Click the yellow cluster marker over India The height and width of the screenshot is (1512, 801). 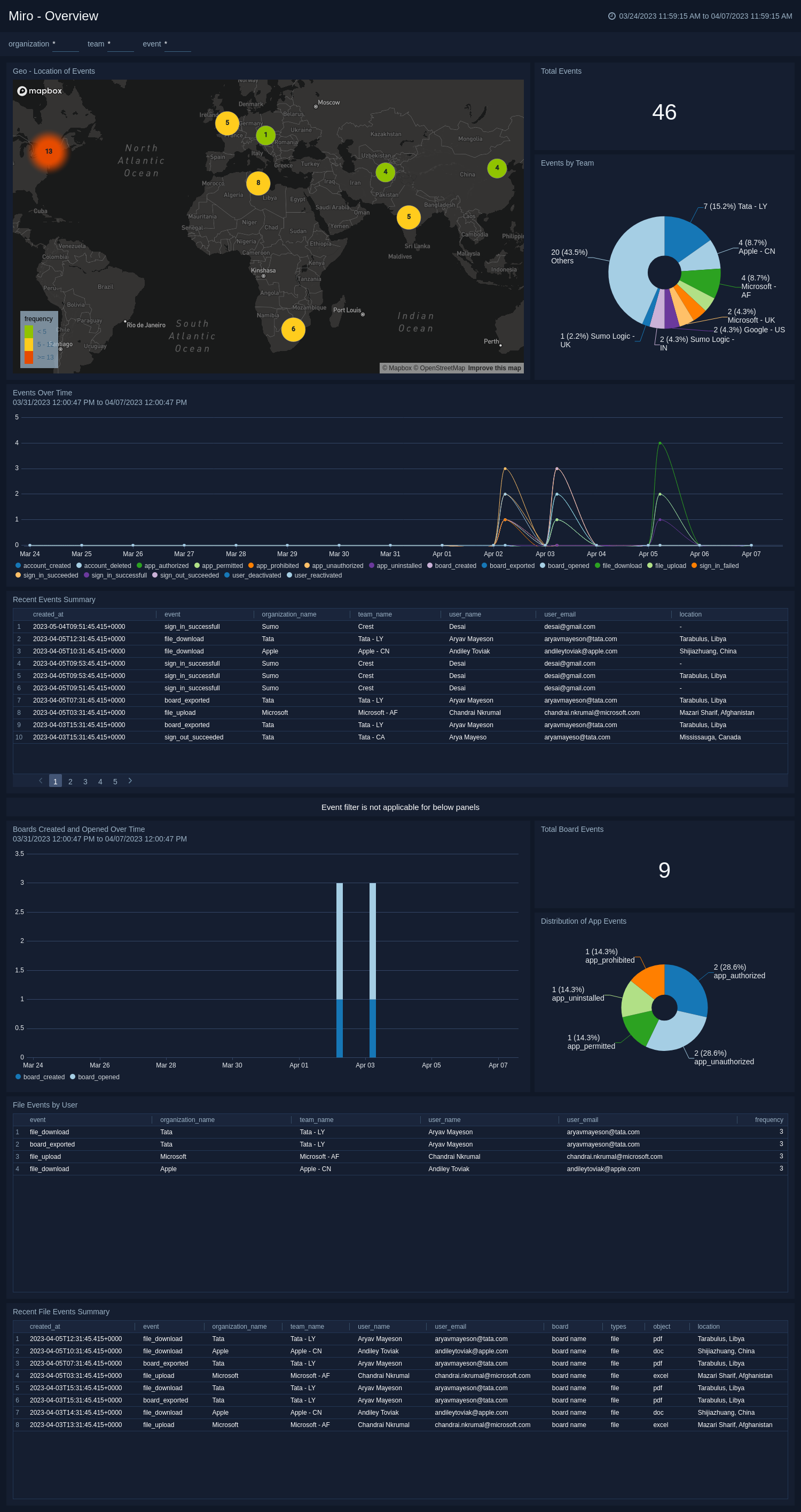[409, 217]
